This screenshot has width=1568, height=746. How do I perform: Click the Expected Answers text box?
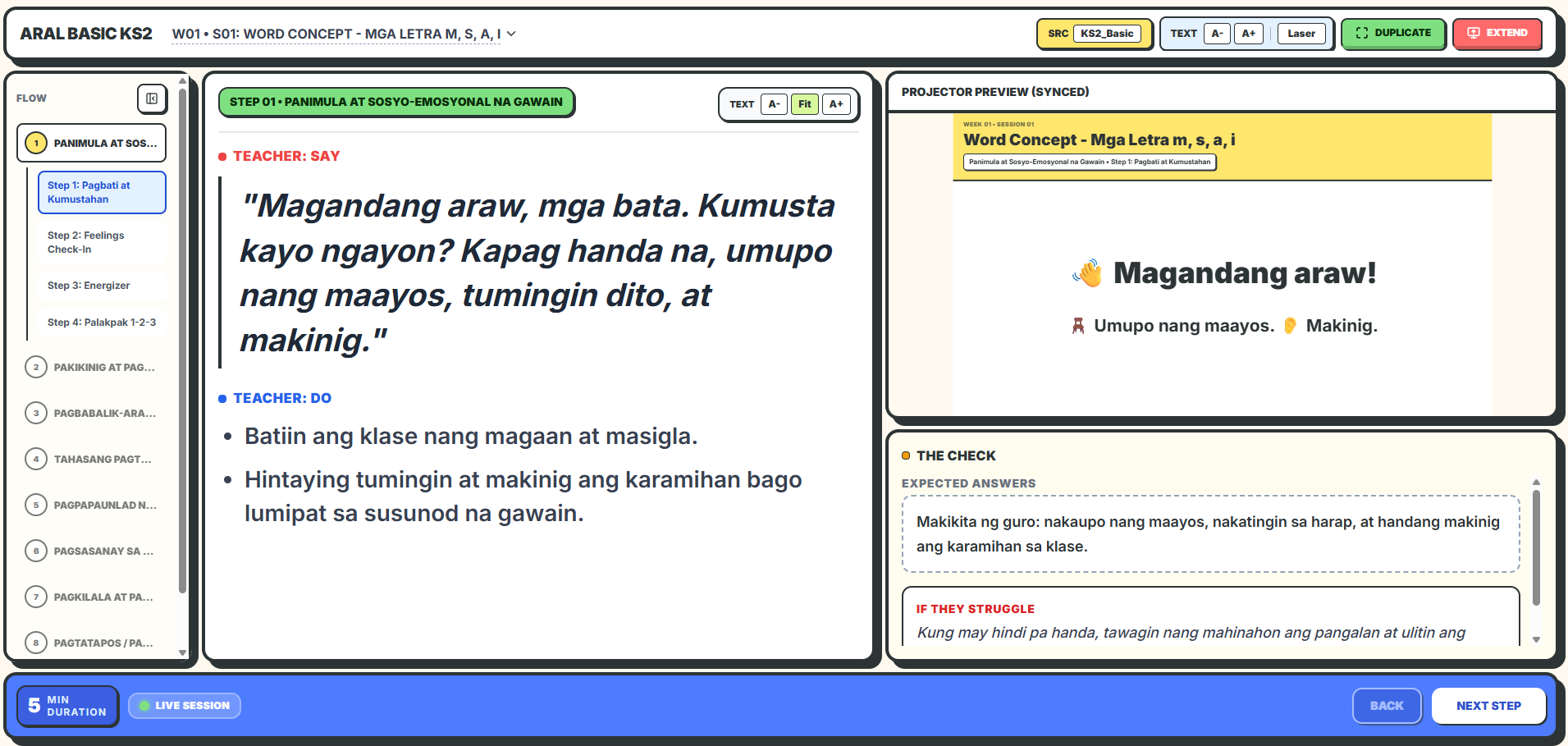1210,533
